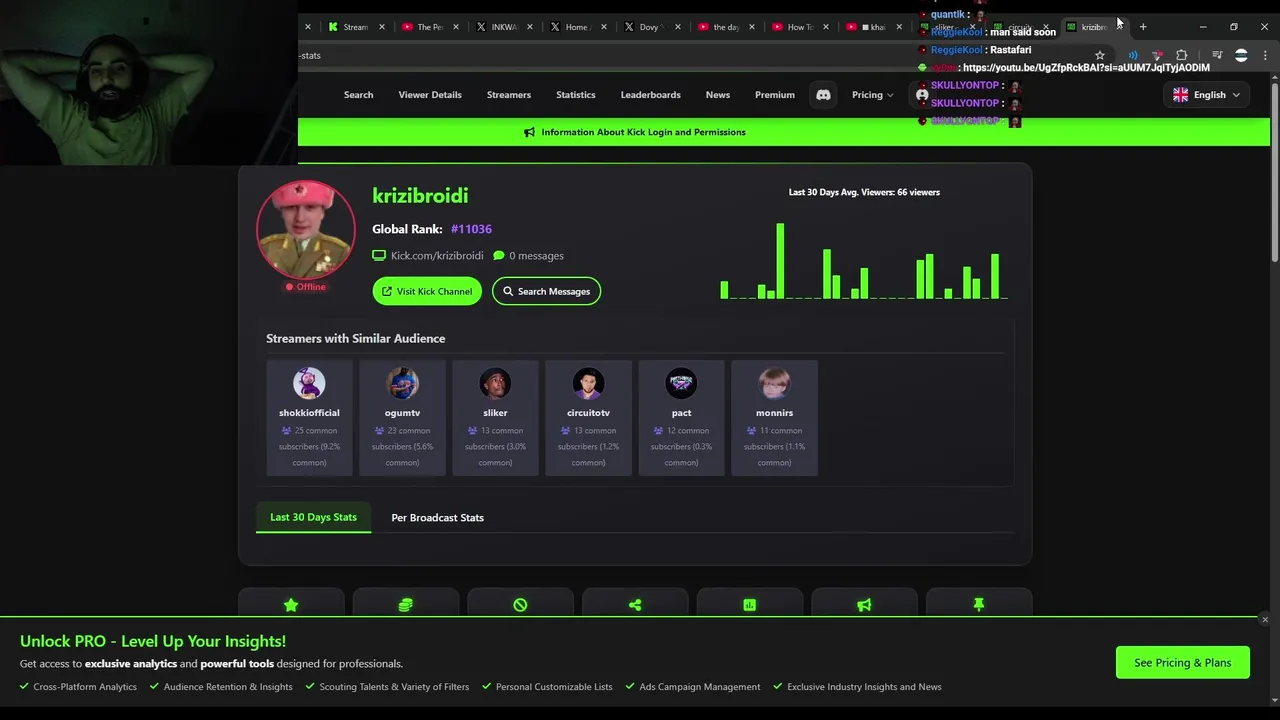Image resolution: width=1280 pixels, height=720 pixels.
Task: Click '0 messages' text
Action: tap(536, 256)
